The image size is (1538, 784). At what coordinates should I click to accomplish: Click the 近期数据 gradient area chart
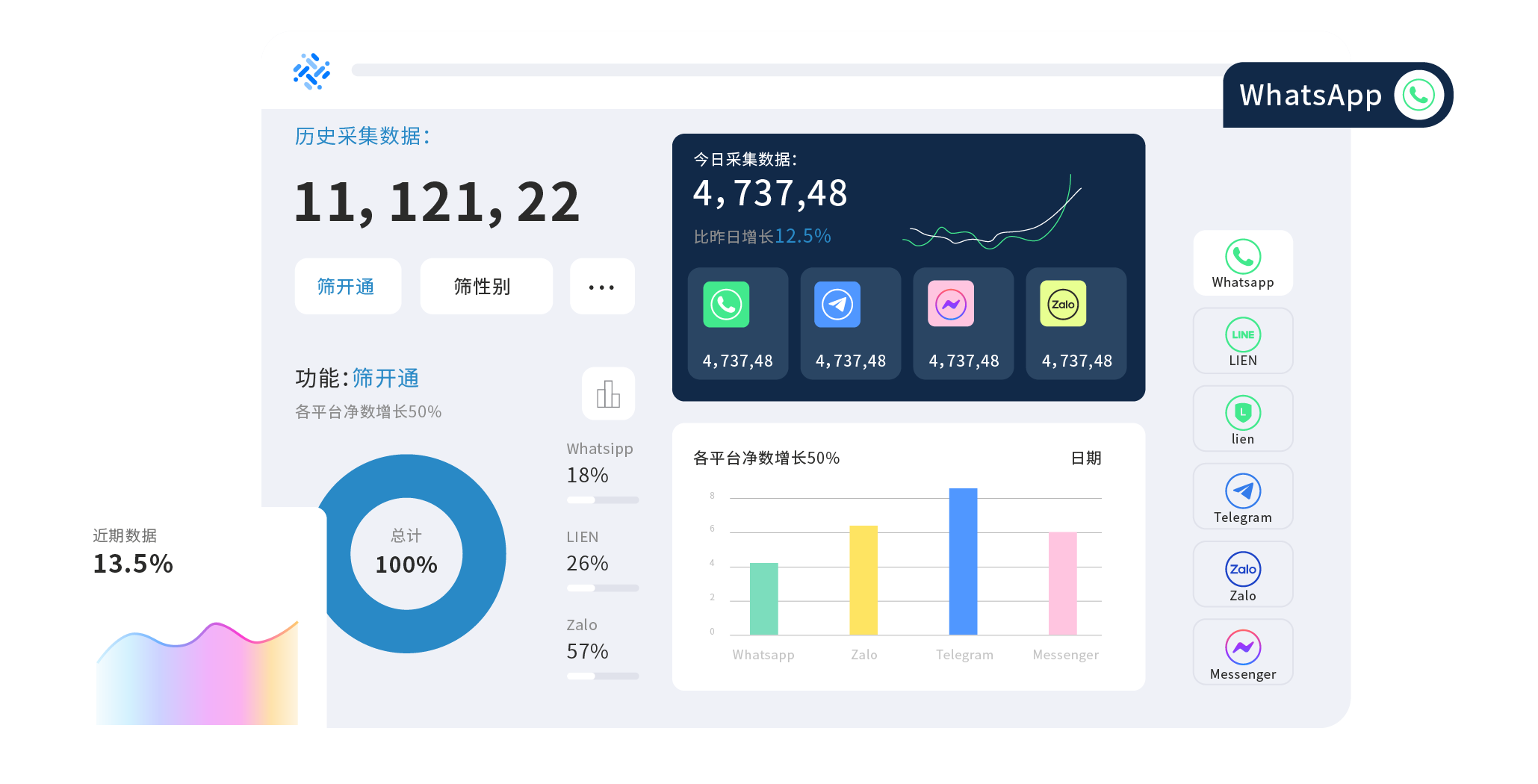point(197,673)
